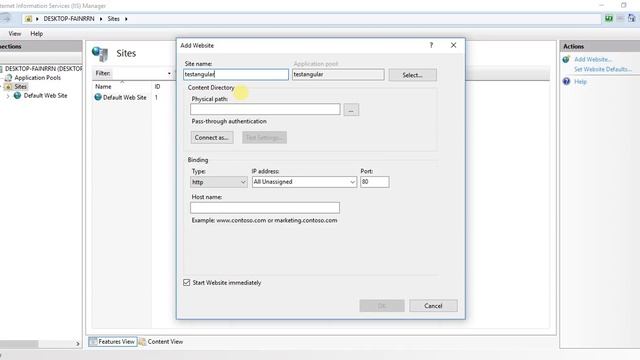Click the Sites globe icon in main panel
This screenshot has width=640, height=360.
tap(100, 53)
